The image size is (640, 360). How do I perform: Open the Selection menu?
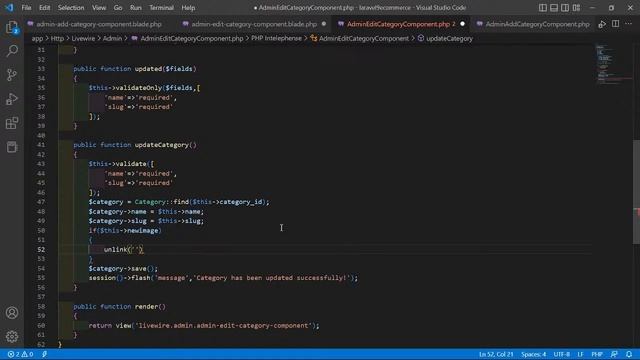(71, 8)
